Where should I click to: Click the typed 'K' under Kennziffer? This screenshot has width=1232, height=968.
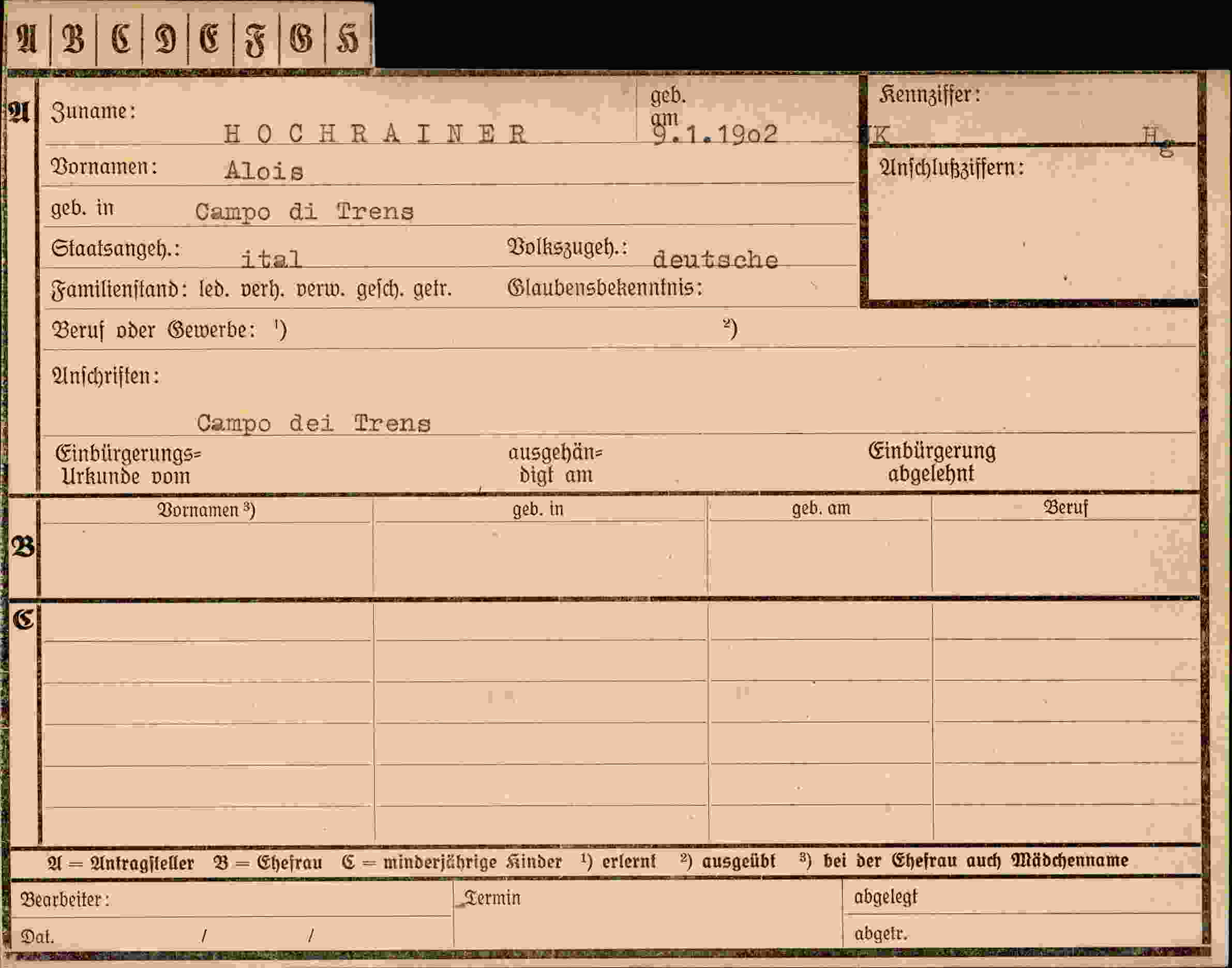tap(880, 135)
